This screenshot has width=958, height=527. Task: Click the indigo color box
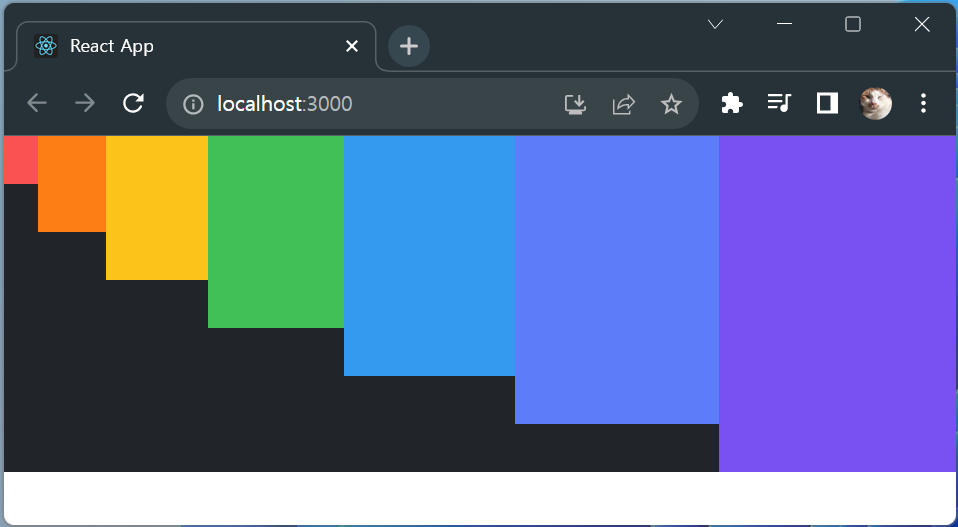tap(617, 280)
